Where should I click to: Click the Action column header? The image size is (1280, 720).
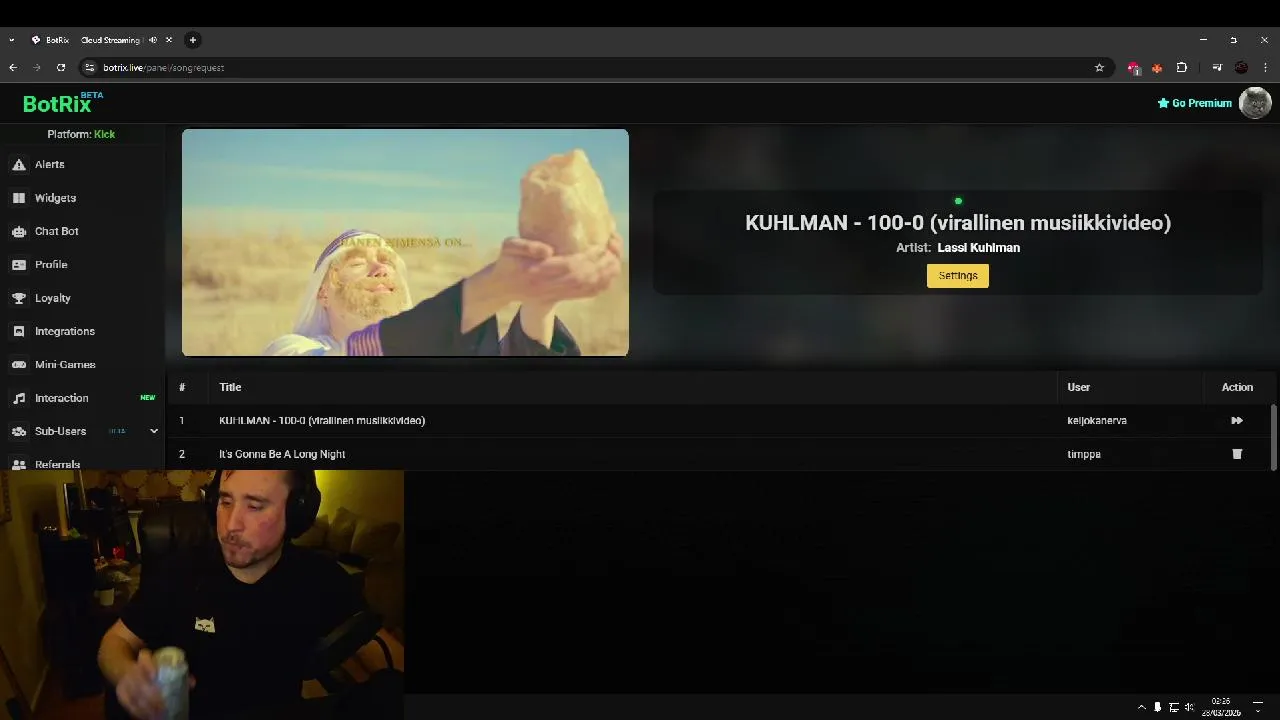click(1237, 387)
